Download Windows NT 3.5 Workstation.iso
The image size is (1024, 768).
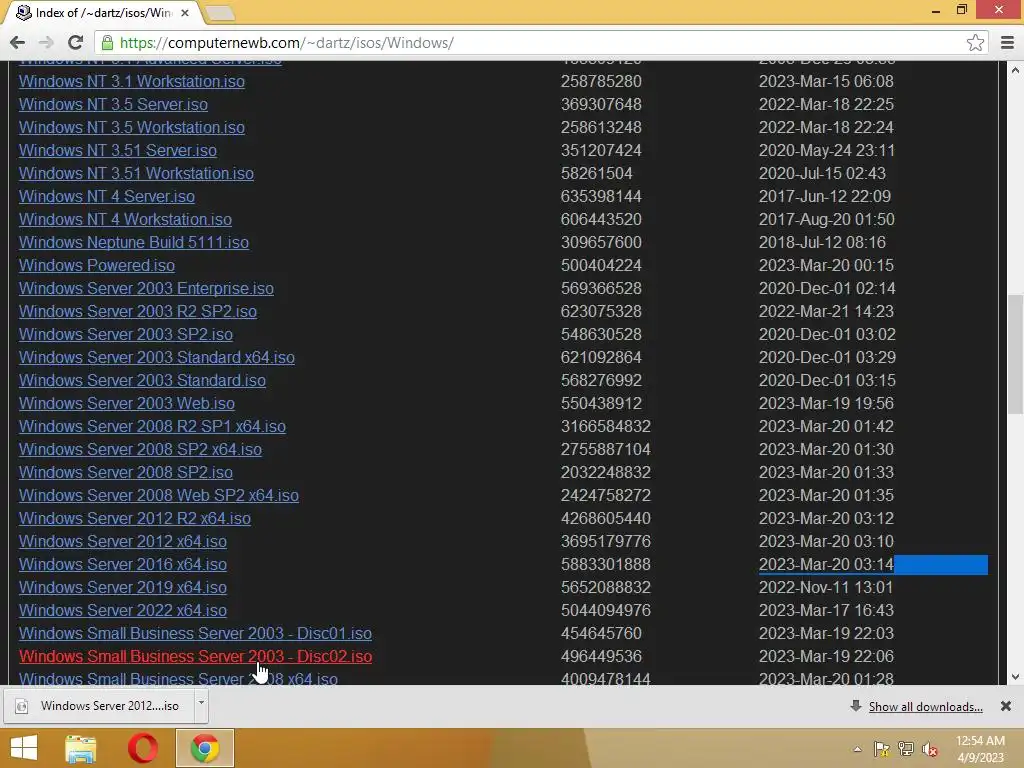click(131, 127)
